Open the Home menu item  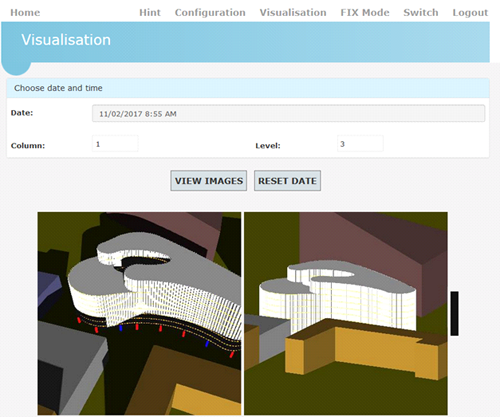(x=25, y=13)
